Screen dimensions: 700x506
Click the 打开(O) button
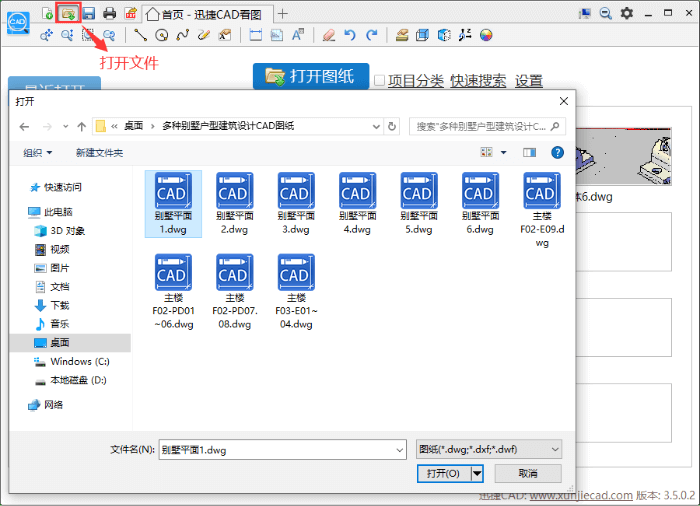coord(444,473)
